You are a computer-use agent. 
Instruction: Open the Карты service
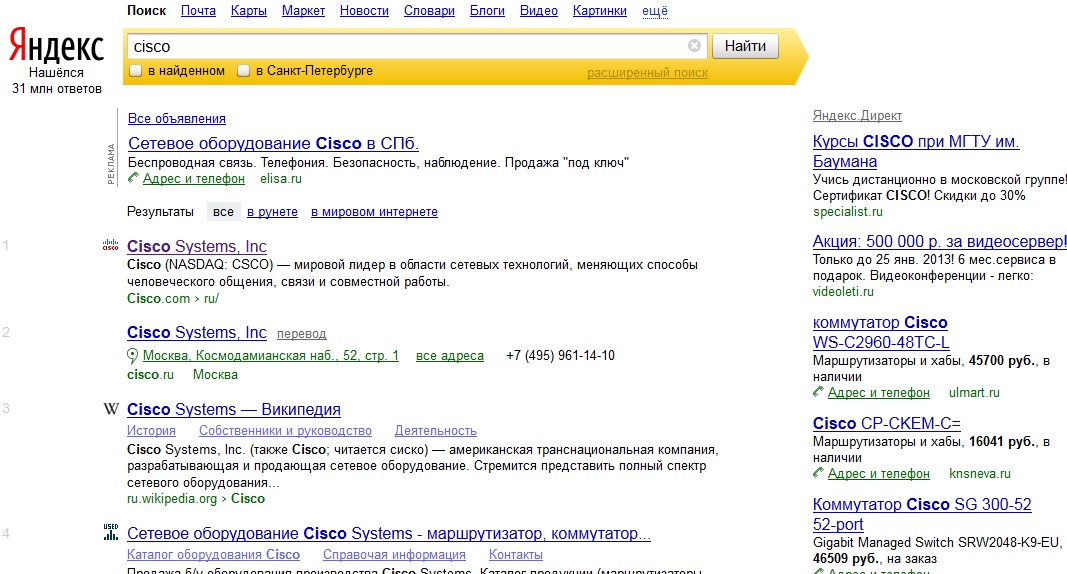[248, 11]
